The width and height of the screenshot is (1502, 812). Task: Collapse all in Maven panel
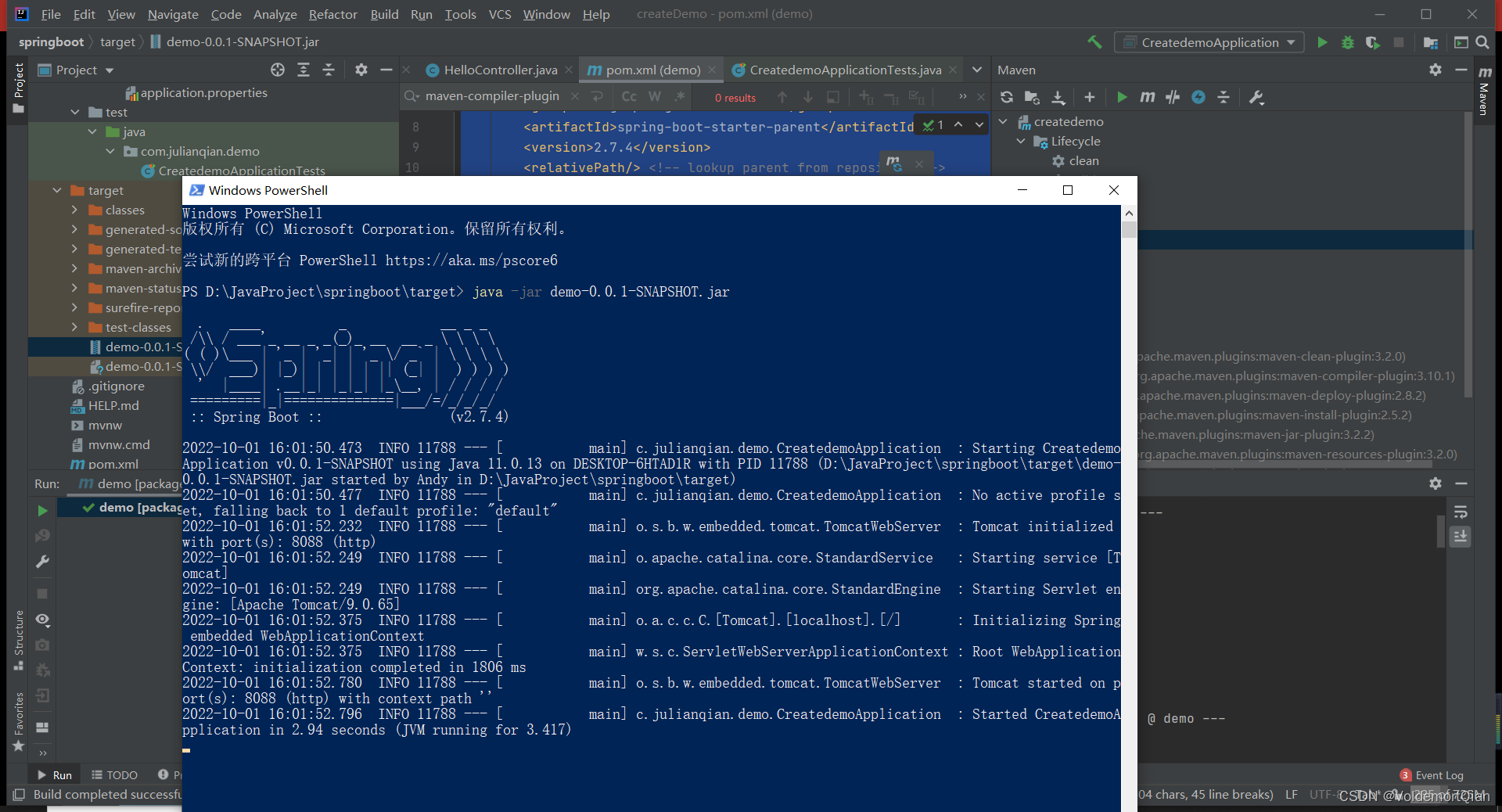tap(1224, 97)
